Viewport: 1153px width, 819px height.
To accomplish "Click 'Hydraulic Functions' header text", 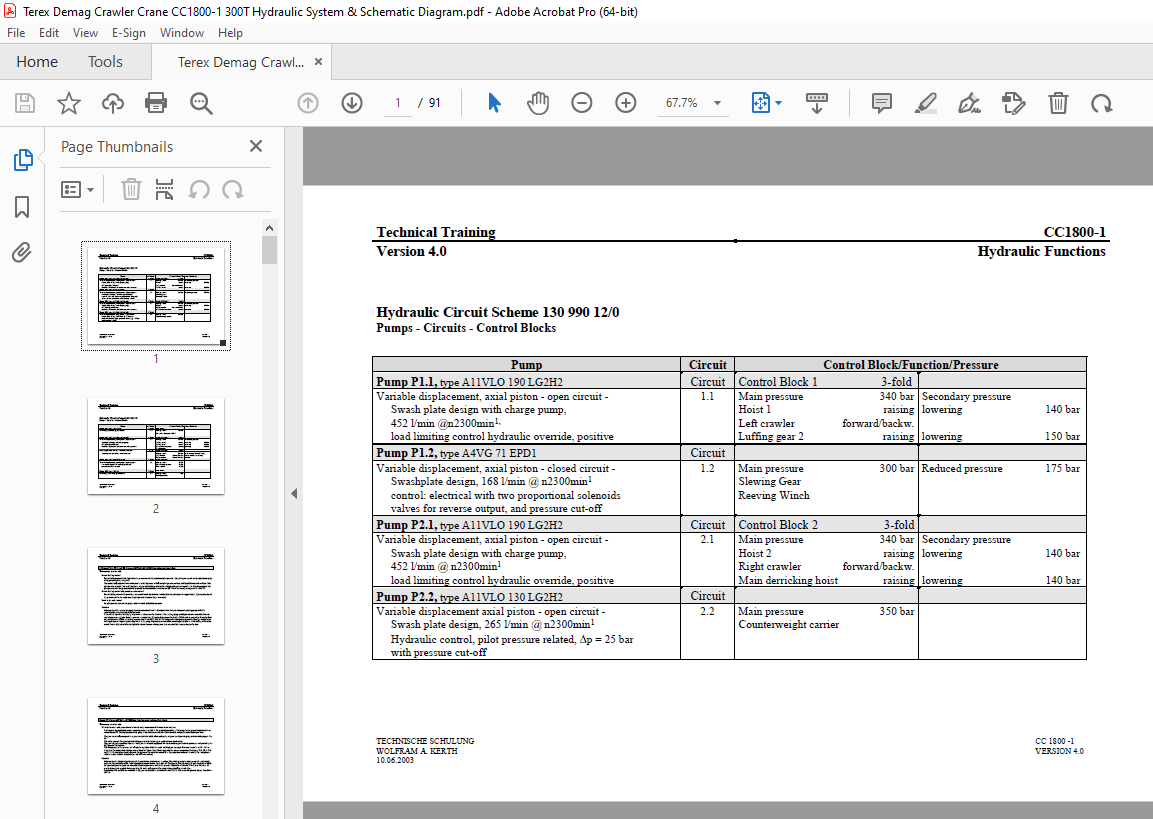I will click(1041, 251).
